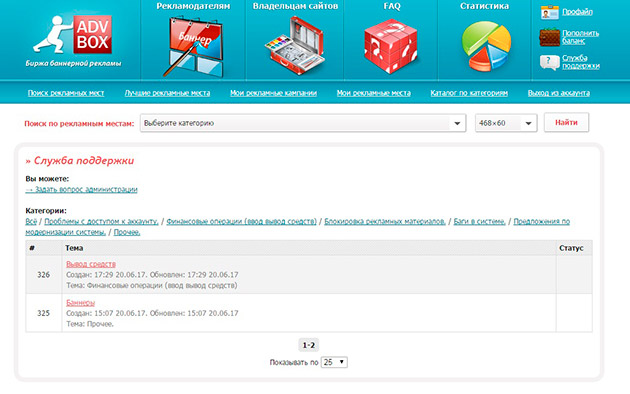
Task: Filter by Баги в системе category
Action: [479, 221]
